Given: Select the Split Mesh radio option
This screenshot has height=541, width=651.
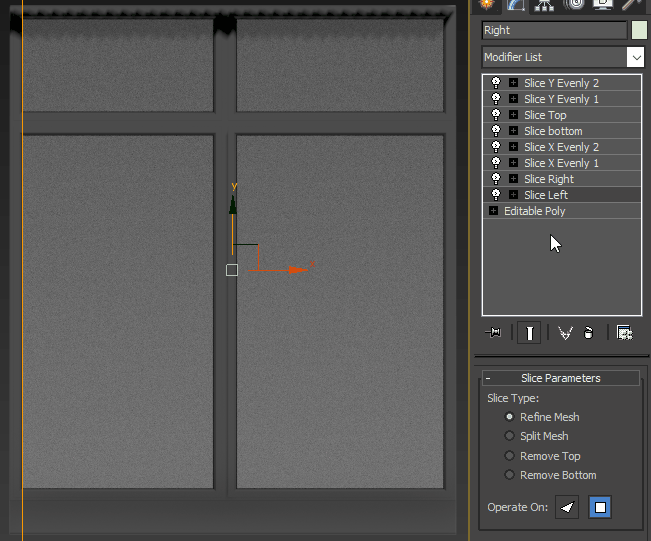Looking at the screenshot, I should pyautogui.click(x=510, y=436).
